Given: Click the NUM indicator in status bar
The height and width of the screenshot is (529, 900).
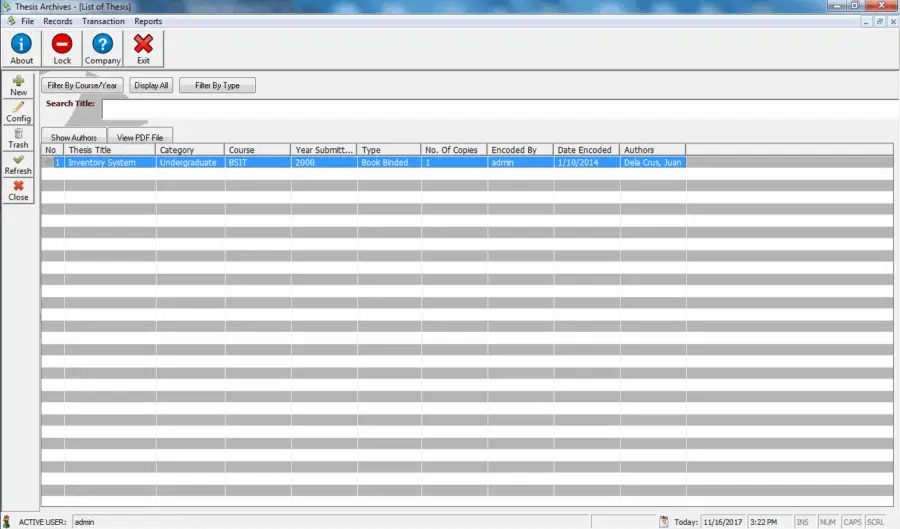Looking at the screenshot, I should pos(828,522).
